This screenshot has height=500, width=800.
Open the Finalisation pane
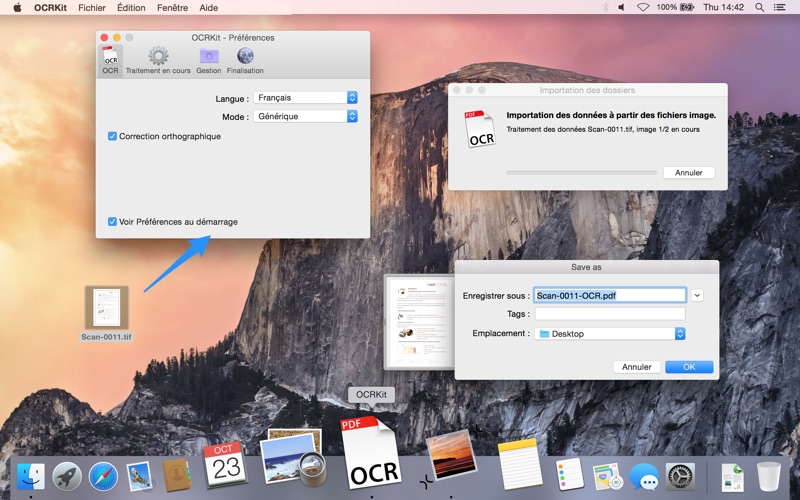coord(245,61)
